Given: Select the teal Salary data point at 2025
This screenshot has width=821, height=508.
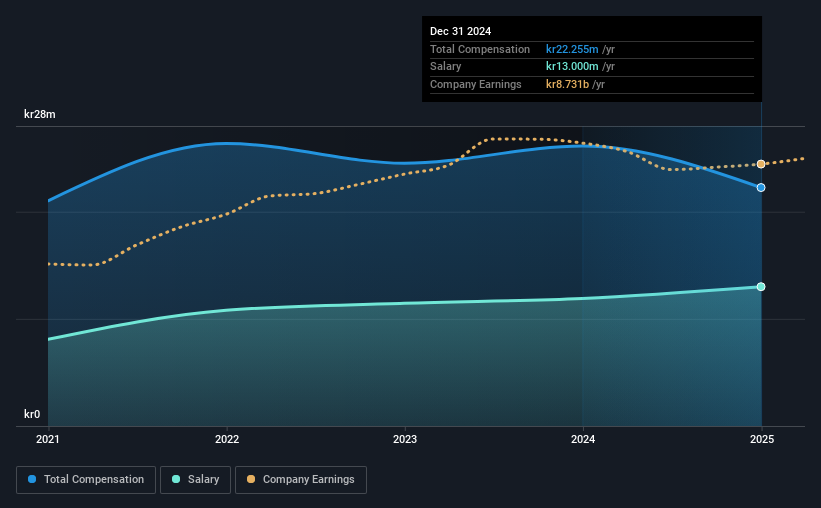Looking at the screenshot, I should coord(761,286).
